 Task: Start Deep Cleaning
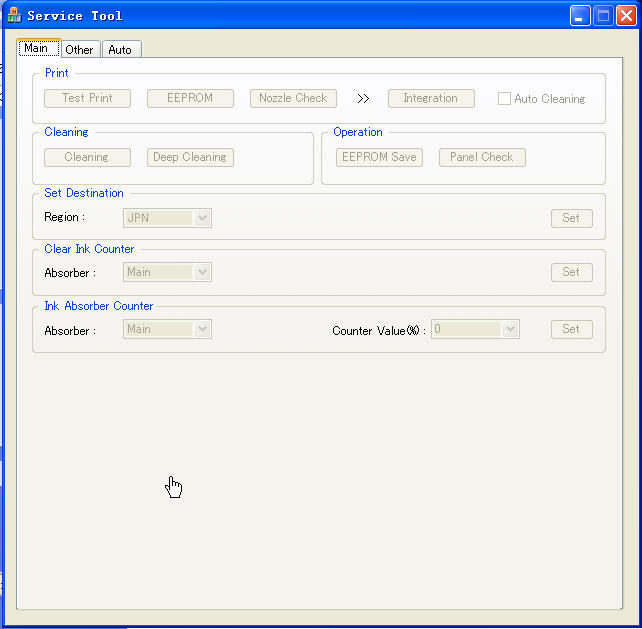point(190,157)
